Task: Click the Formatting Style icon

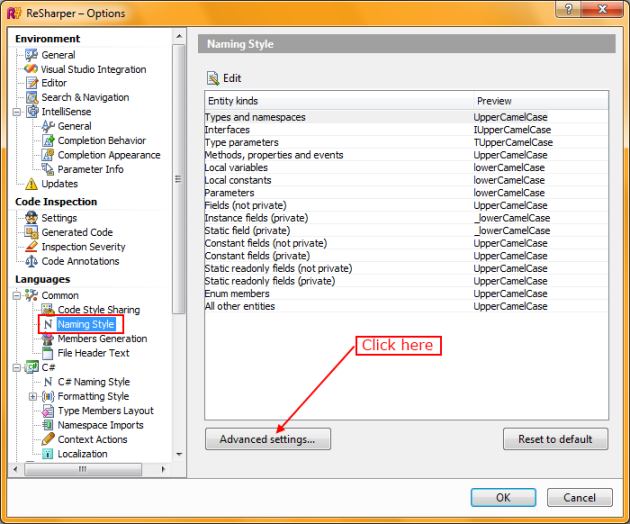Action: 48,397
